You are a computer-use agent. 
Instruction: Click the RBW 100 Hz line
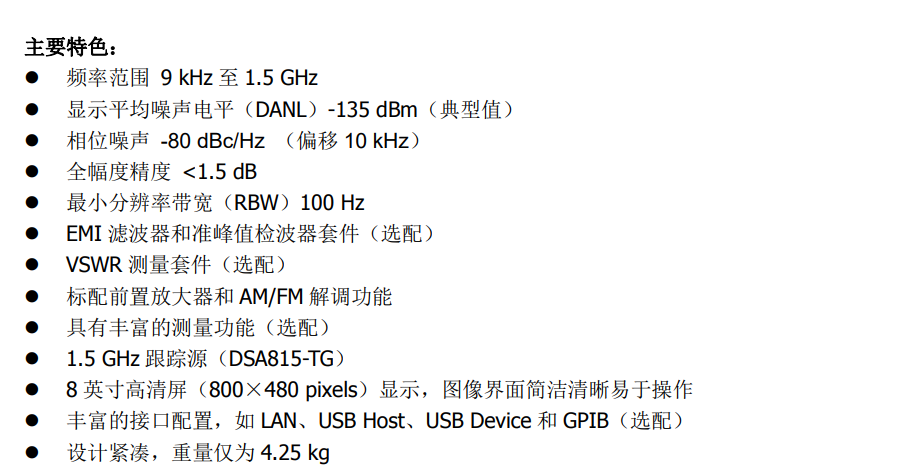(216, 203)
